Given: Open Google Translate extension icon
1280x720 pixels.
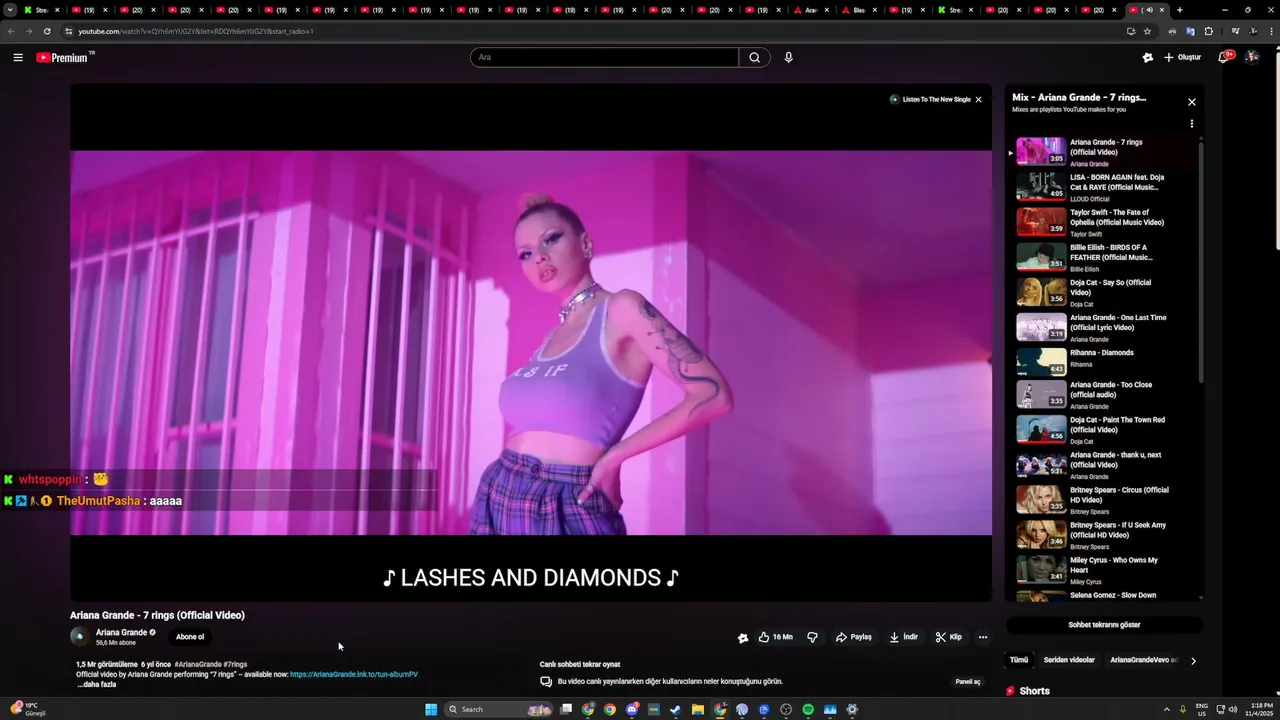Looking at the screenshot, I should 1190,31.
